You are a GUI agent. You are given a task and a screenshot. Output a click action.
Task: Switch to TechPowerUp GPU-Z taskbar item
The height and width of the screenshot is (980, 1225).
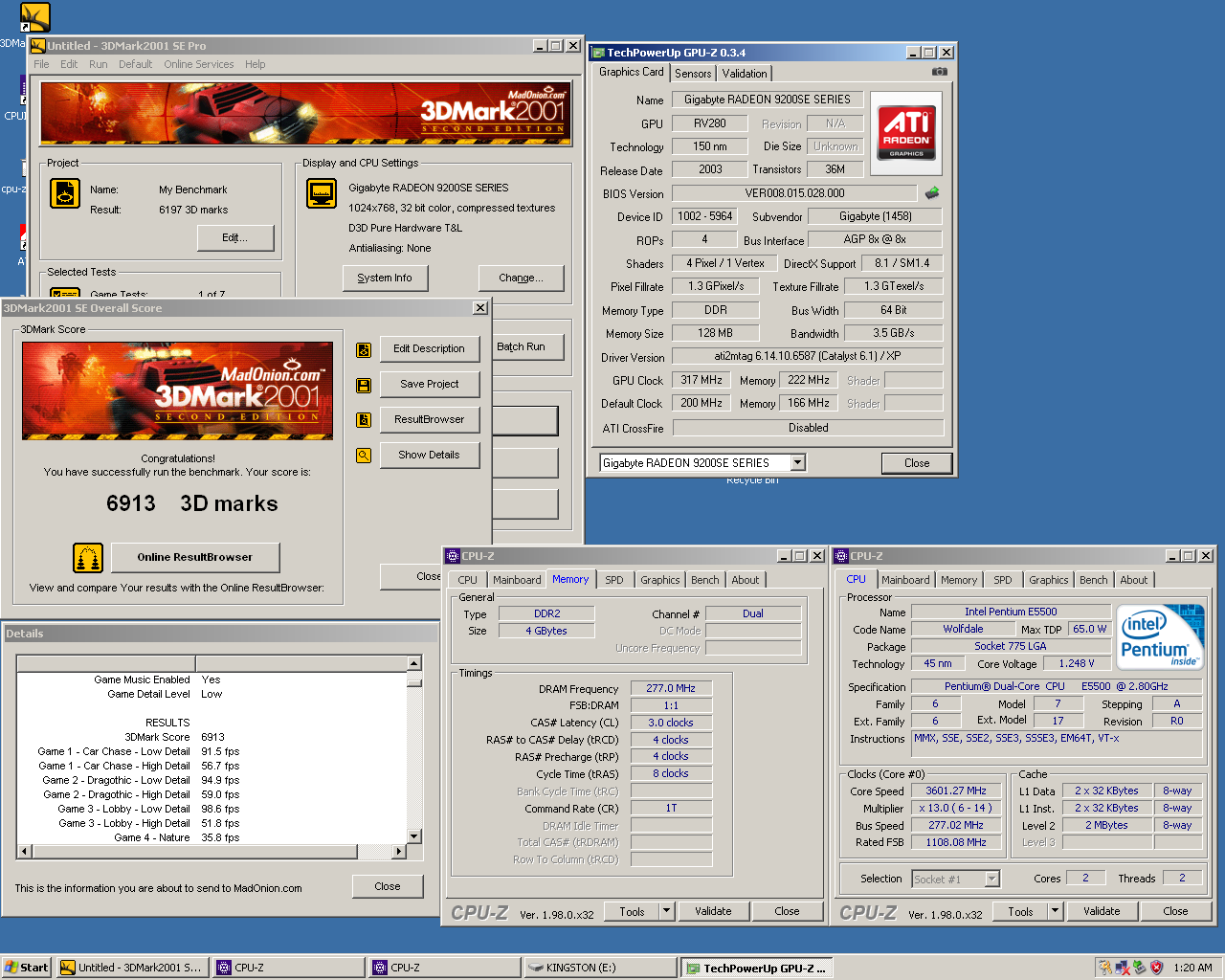757,968
